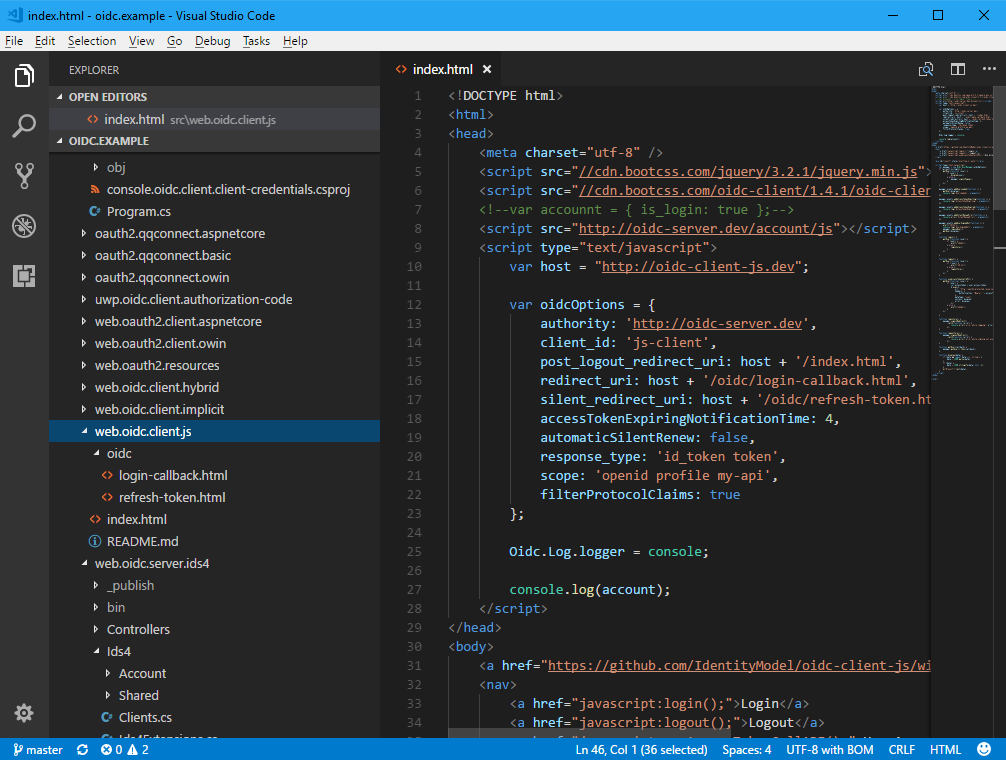This screenshot has width=1006, height=760.
Task: Change the CRLF line ending setting
Action: tap(901, 749)
